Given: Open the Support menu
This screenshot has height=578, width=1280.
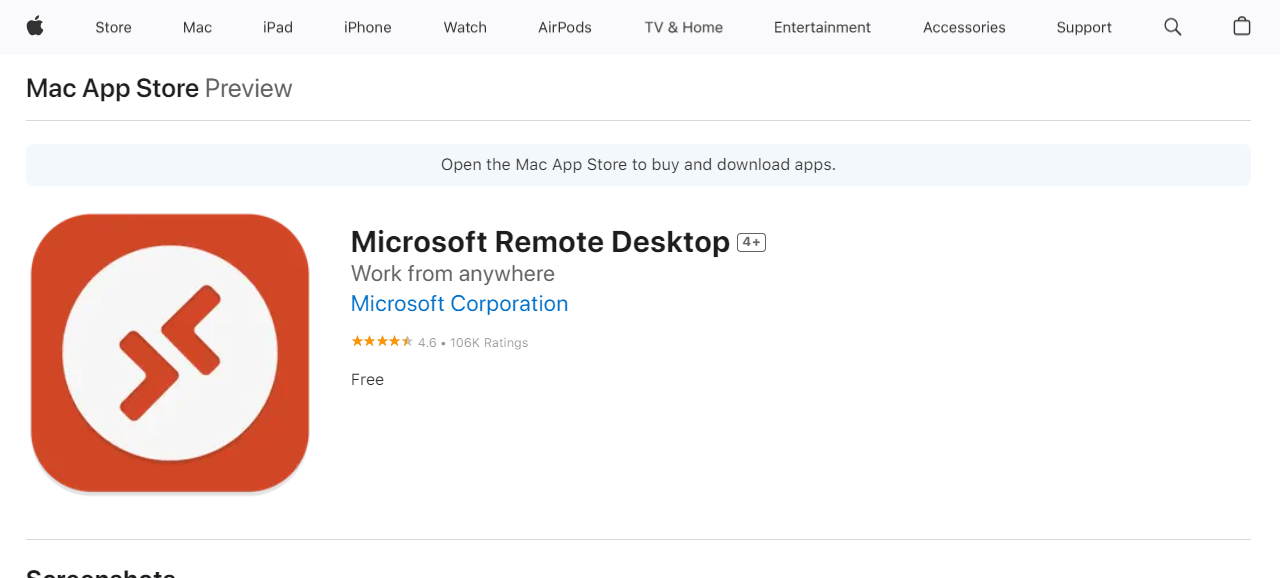Looking at the screenshot, I should (1084, 27).
